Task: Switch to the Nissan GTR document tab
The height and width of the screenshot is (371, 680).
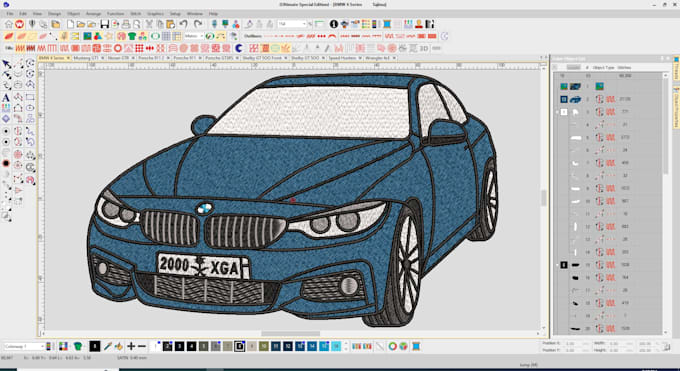Action: tap(118, 58)
